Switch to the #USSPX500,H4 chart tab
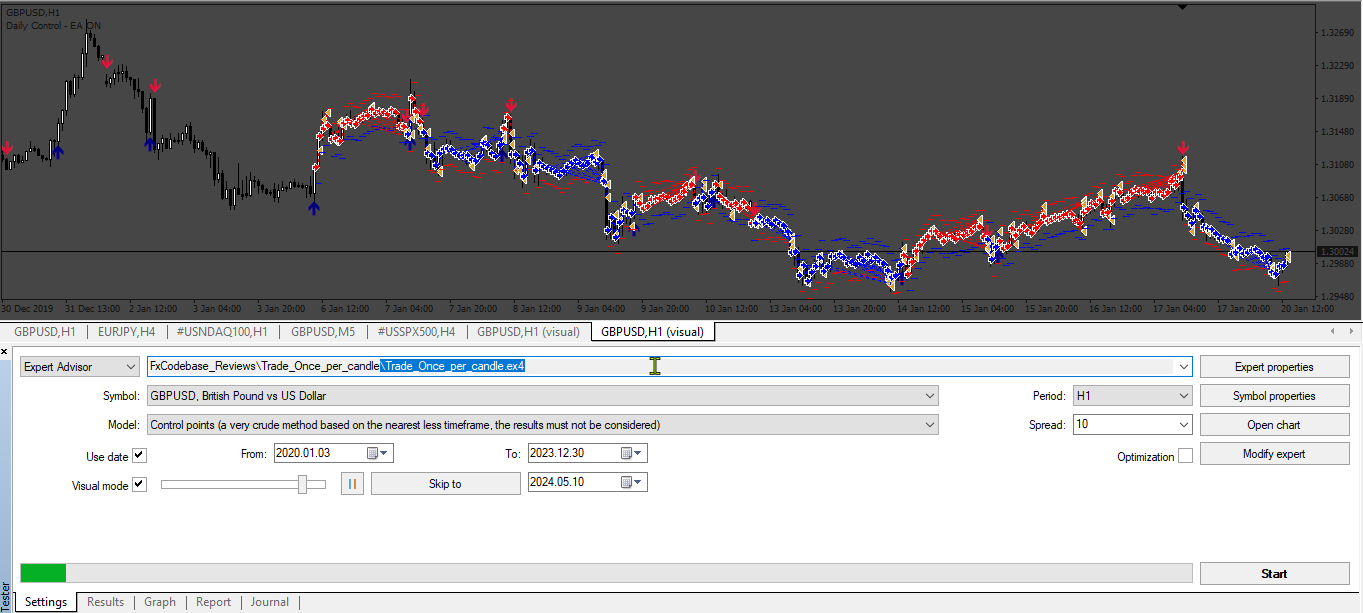Image resolution: width=1363 pixels, height=613 pixels. tap(416, 332)
